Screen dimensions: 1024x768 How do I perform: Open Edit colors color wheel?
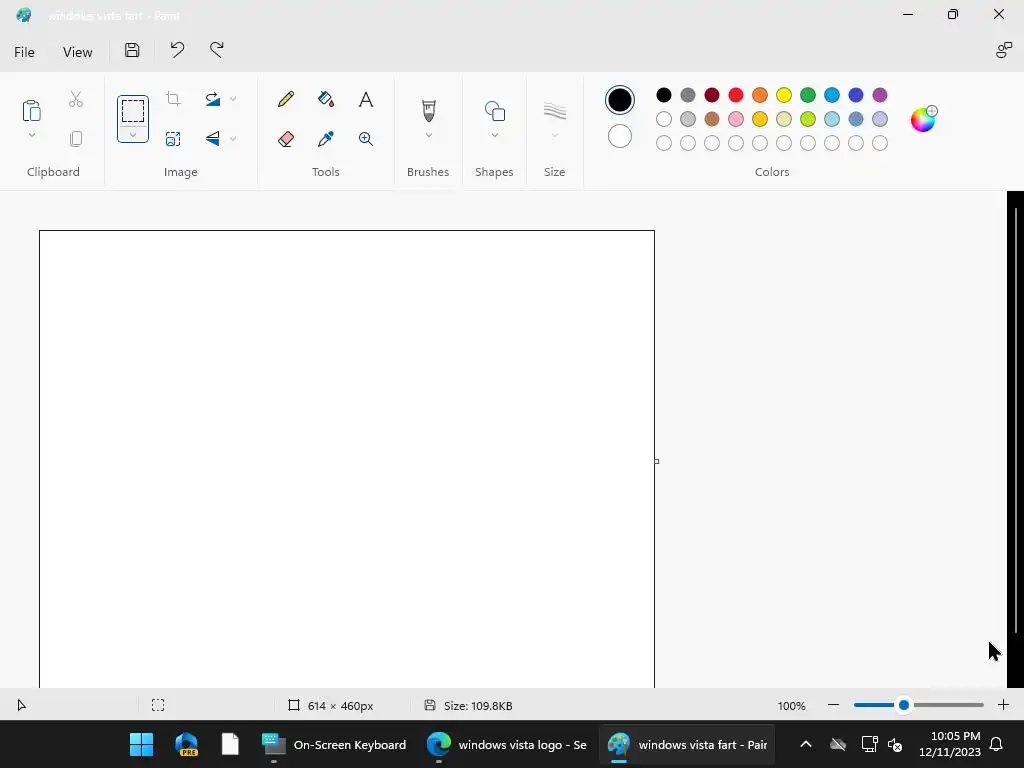click(923, 119)
